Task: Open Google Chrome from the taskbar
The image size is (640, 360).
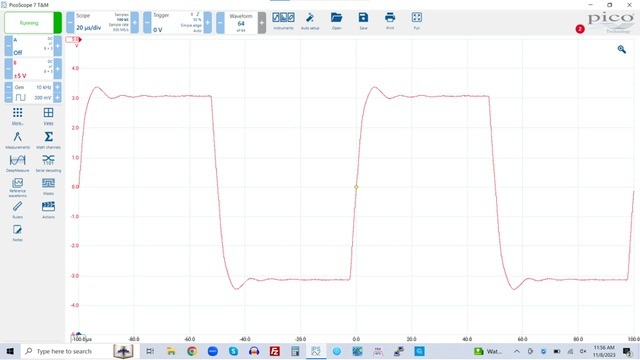Action: point(191,351)
